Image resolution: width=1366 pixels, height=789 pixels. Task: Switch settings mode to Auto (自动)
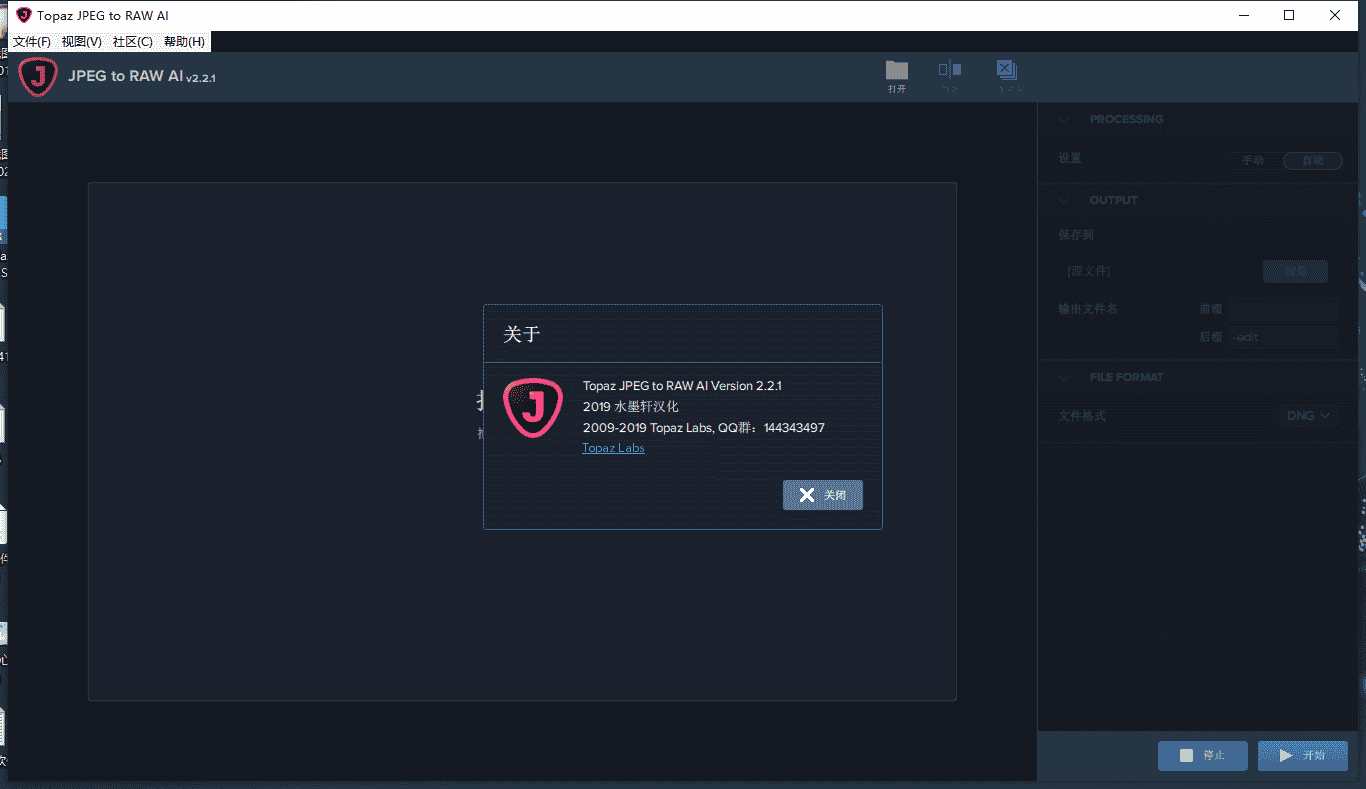pos(1312,160)
